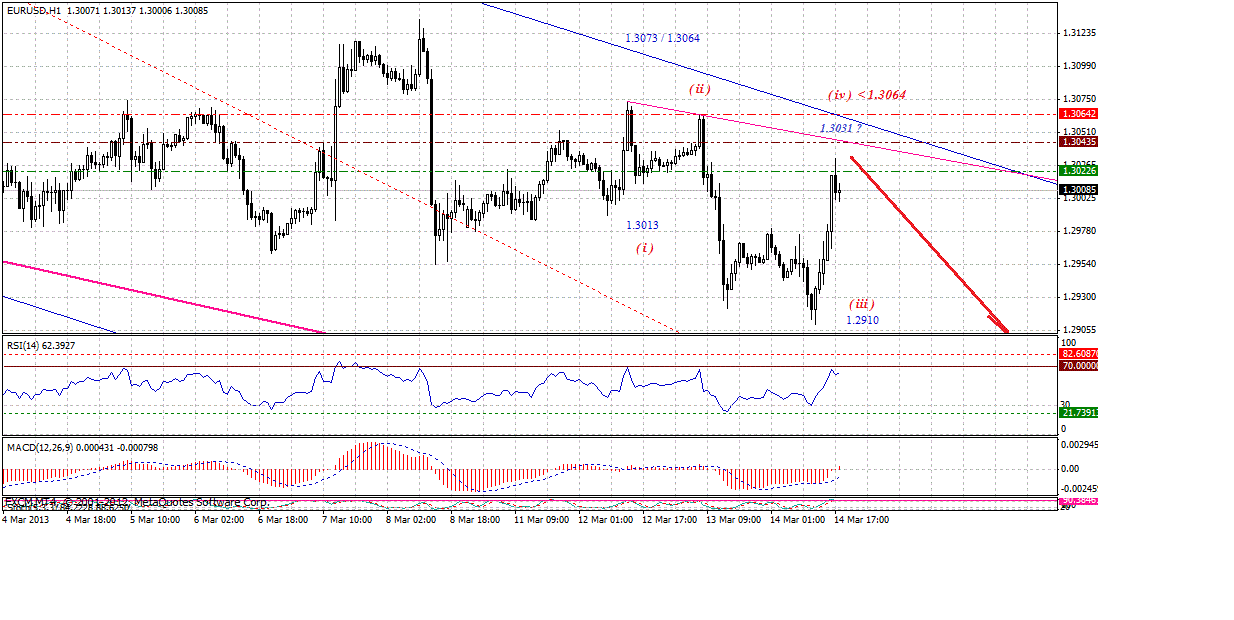Select the blue '1.3073 / 1.3064' label
The image size is (1234, 620).
tap(663, 38)
